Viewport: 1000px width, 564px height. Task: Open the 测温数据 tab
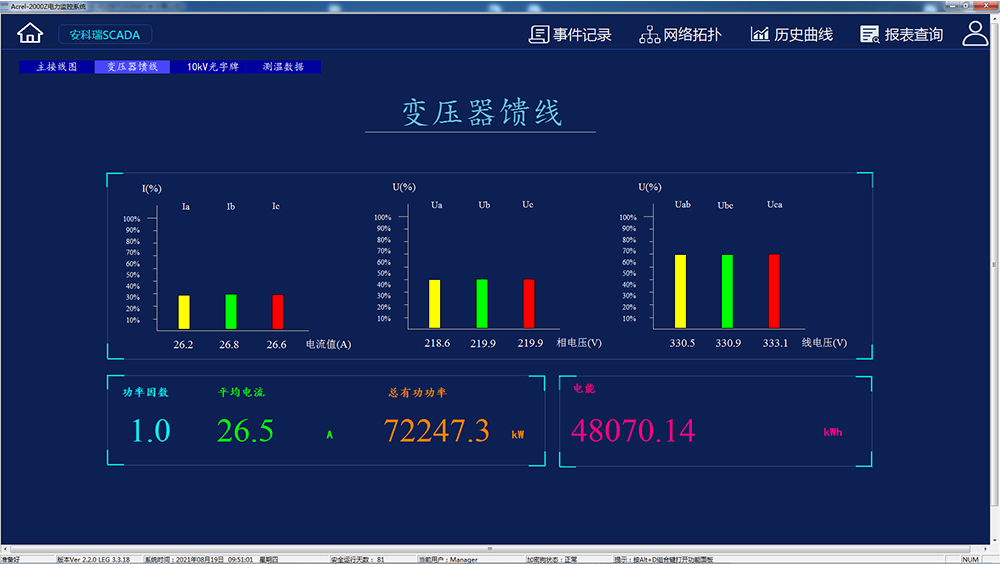point(283,67)
